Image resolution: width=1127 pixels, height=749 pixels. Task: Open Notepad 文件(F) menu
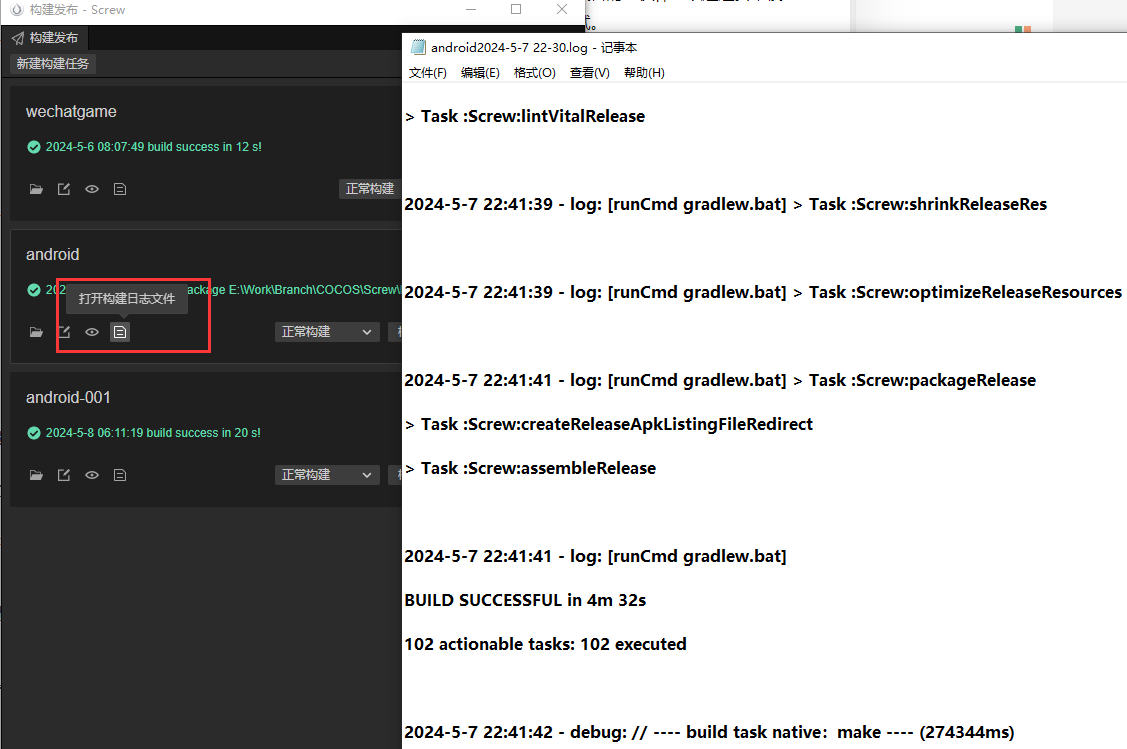point(428,73)
